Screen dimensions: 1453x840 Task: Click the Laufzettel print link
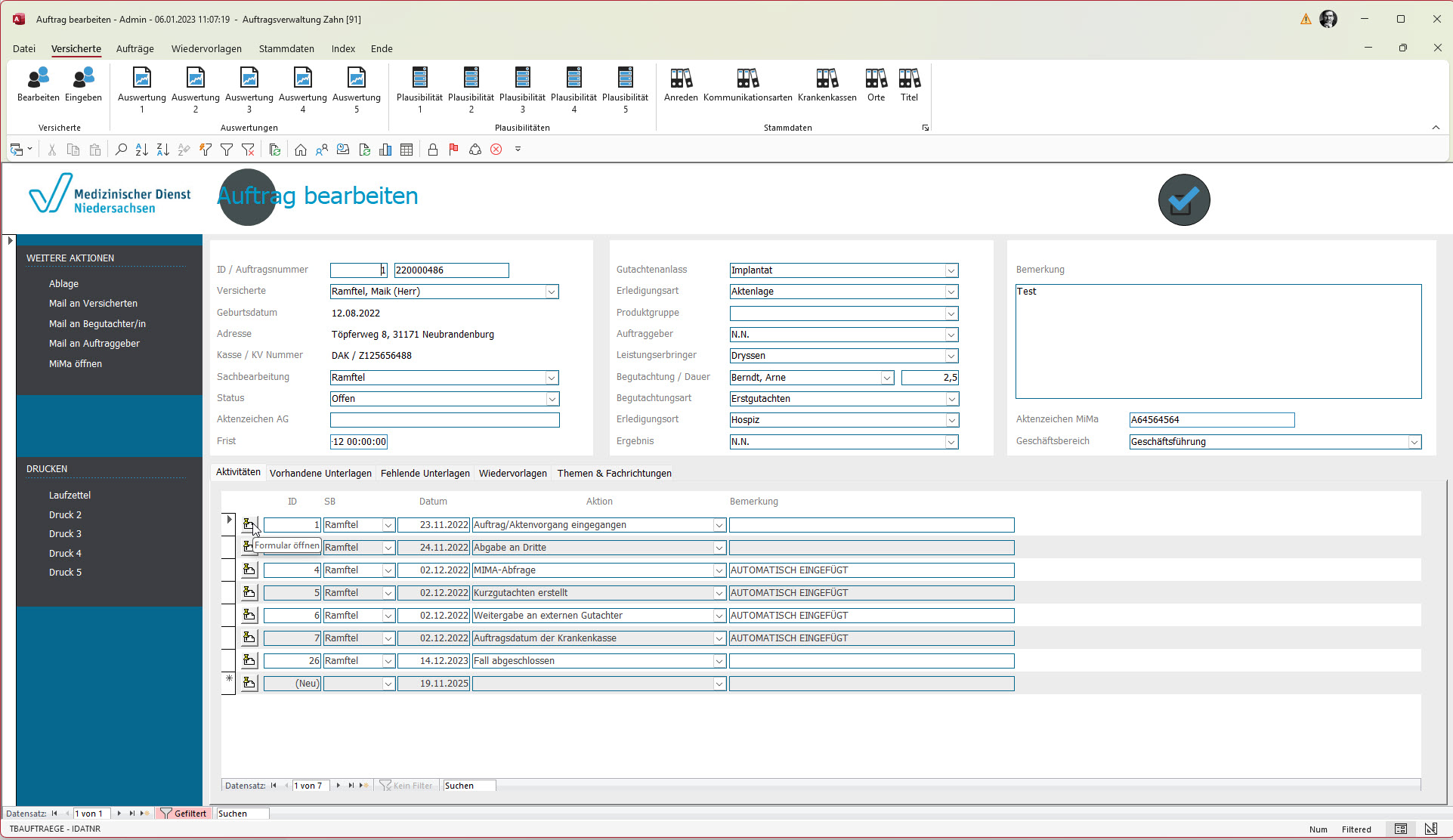[70, 495]
